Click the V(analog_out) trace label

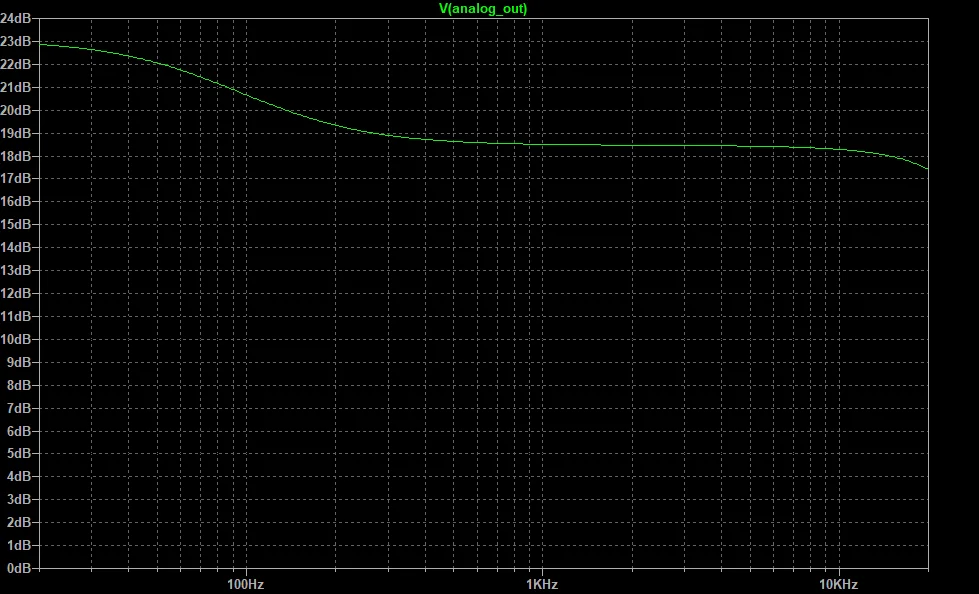click(483, 9)
